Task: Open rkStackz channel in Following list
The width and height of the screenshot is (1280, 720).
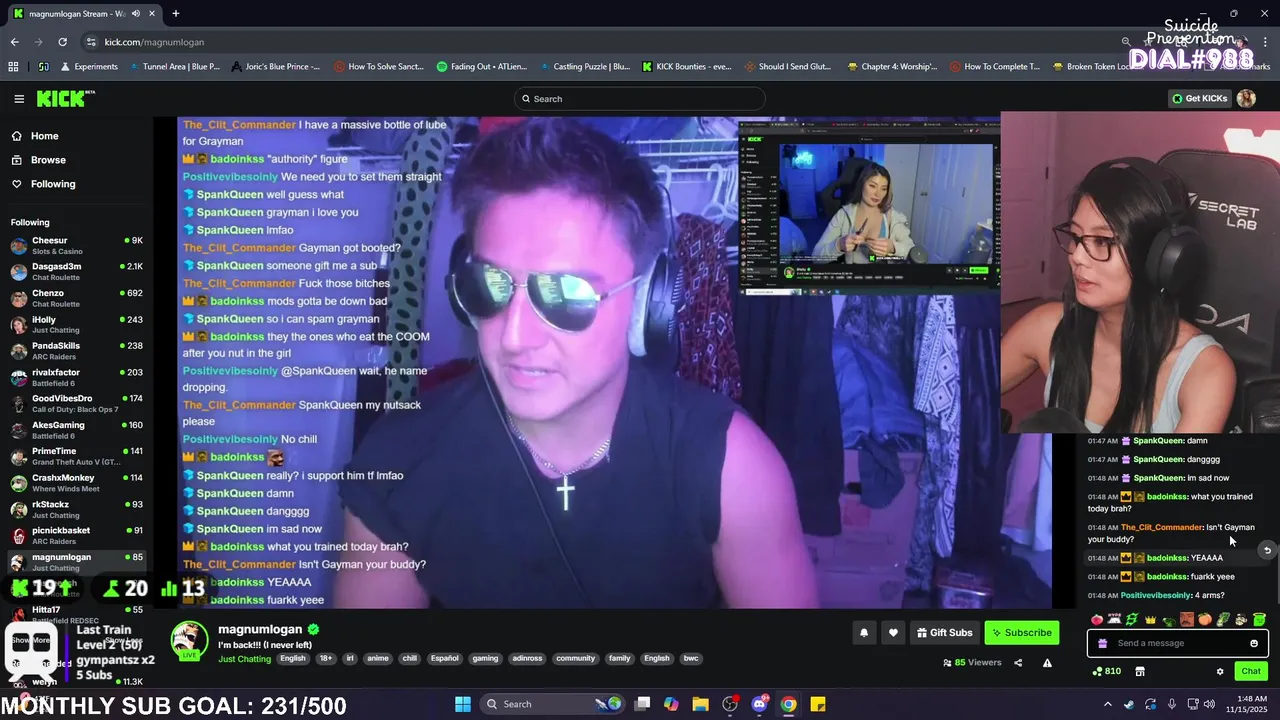Action: (77, 510)
